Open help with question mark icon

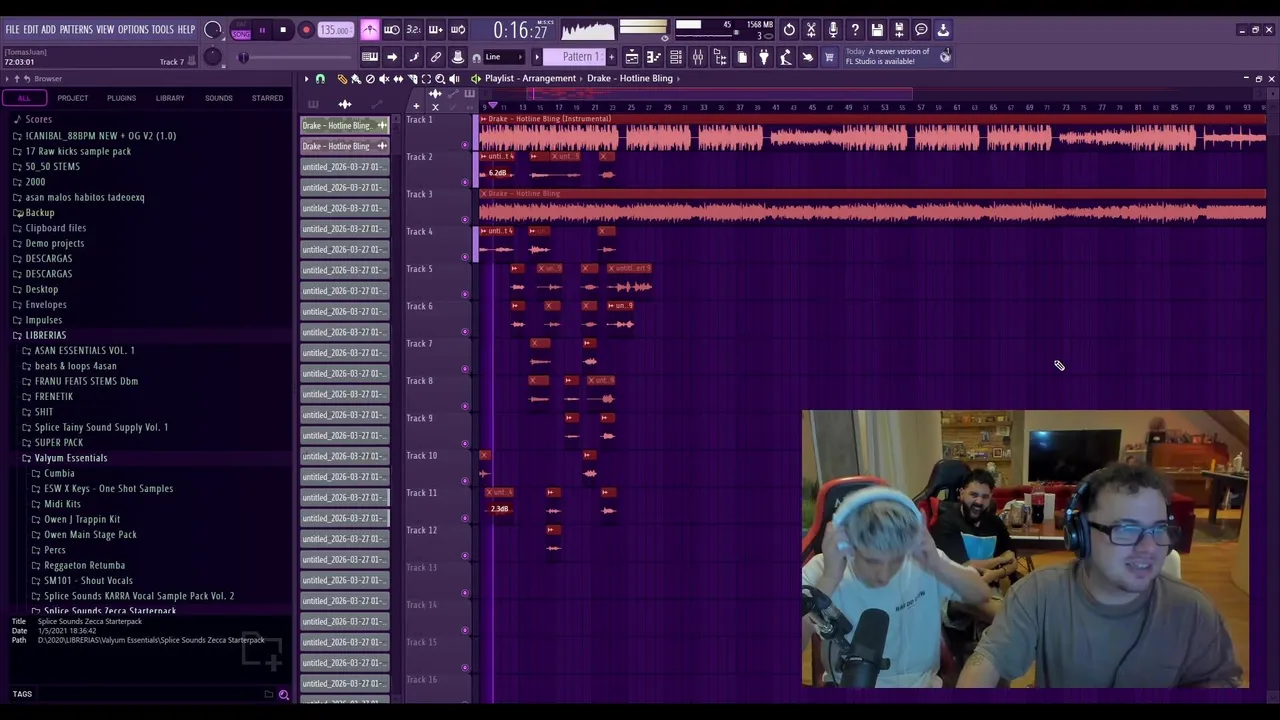[x=855, y=30]
